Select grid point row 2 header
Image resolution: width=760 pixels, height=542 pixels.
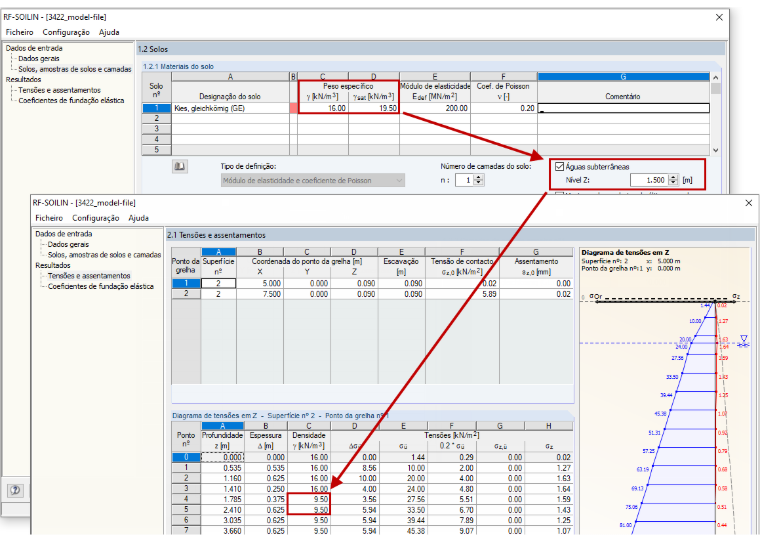point(186,294)
